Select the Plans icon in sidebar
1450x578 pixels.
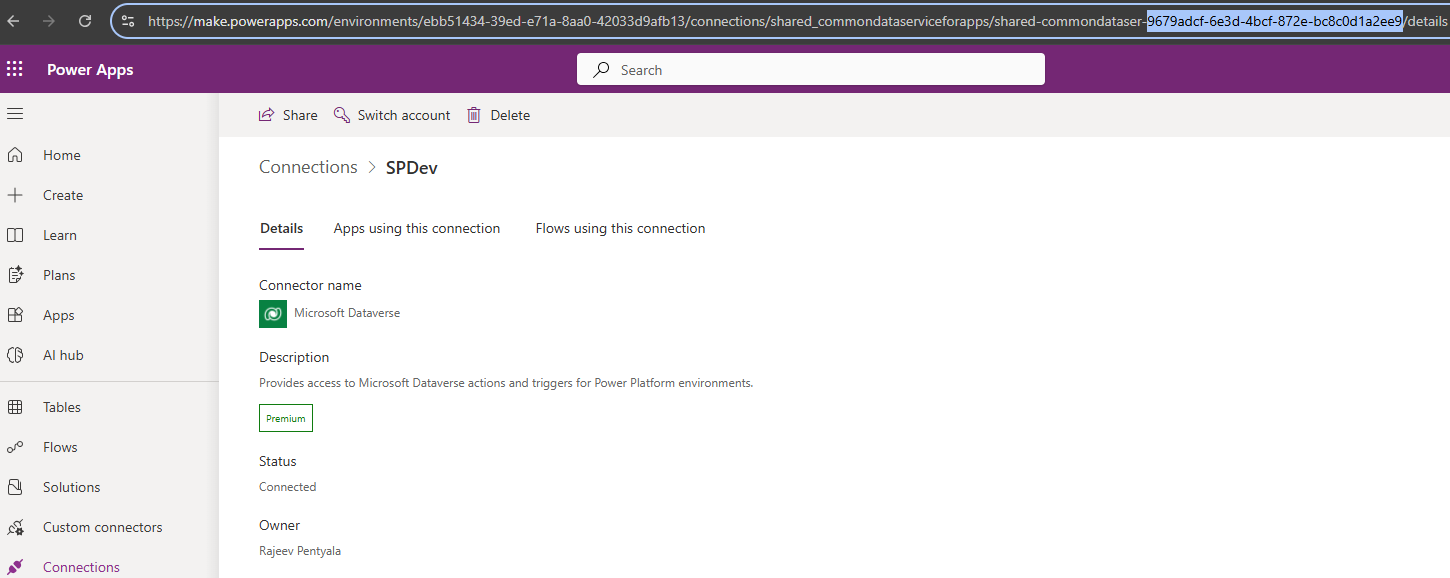pos(15,275)
